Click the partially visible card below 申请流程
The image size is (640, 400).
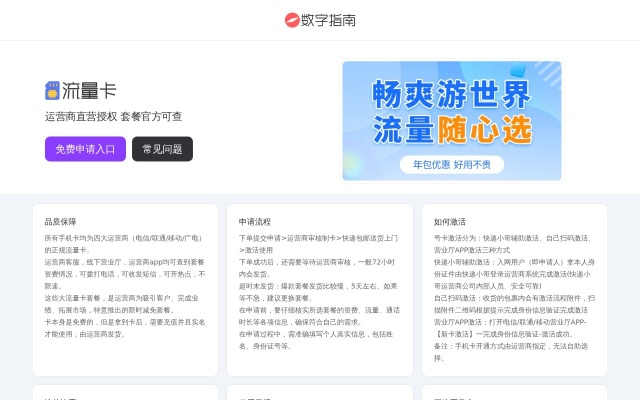320,392
